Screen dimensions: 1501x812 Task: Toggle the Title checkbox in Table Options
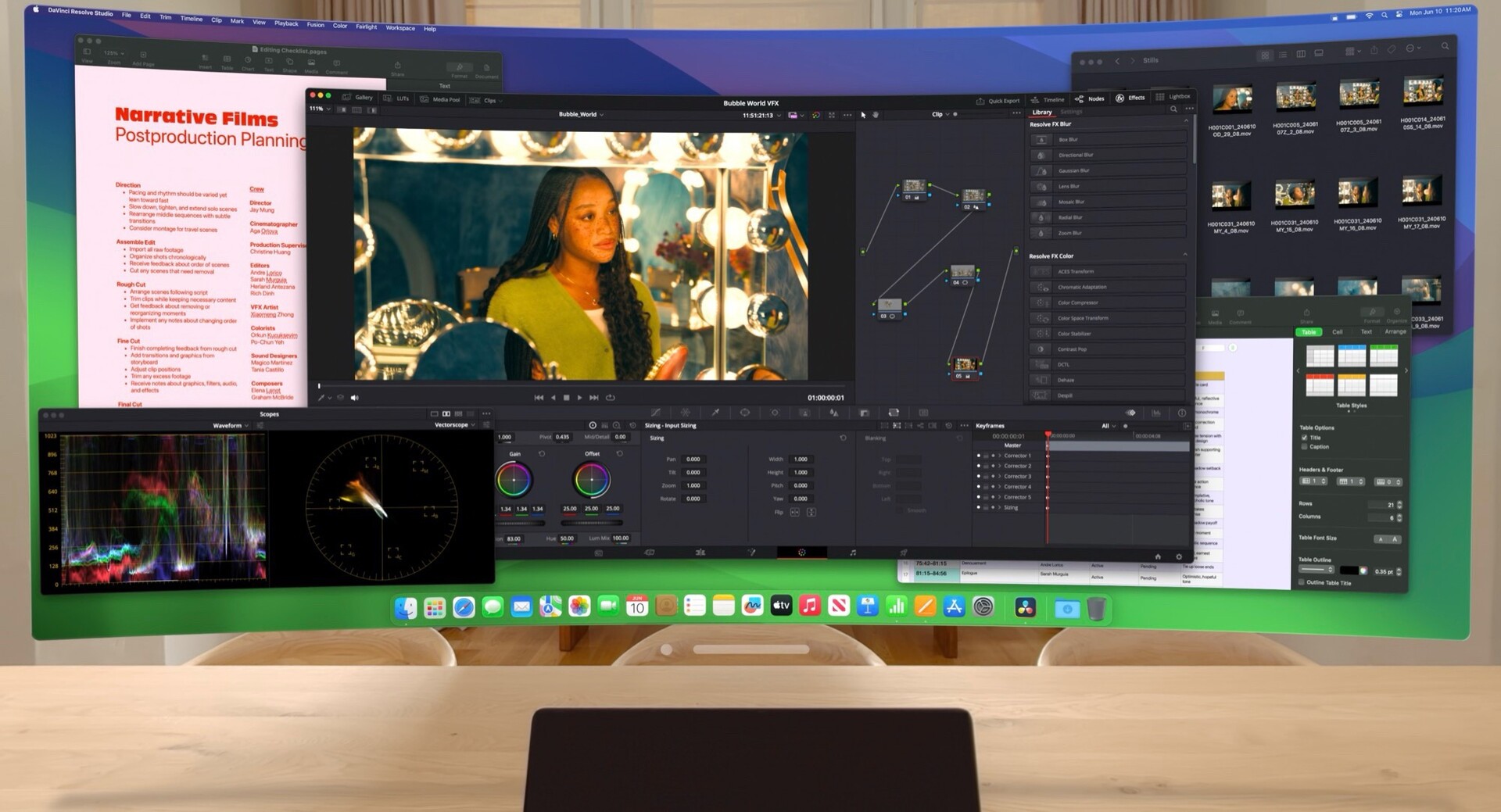[x=1304, y=438]
